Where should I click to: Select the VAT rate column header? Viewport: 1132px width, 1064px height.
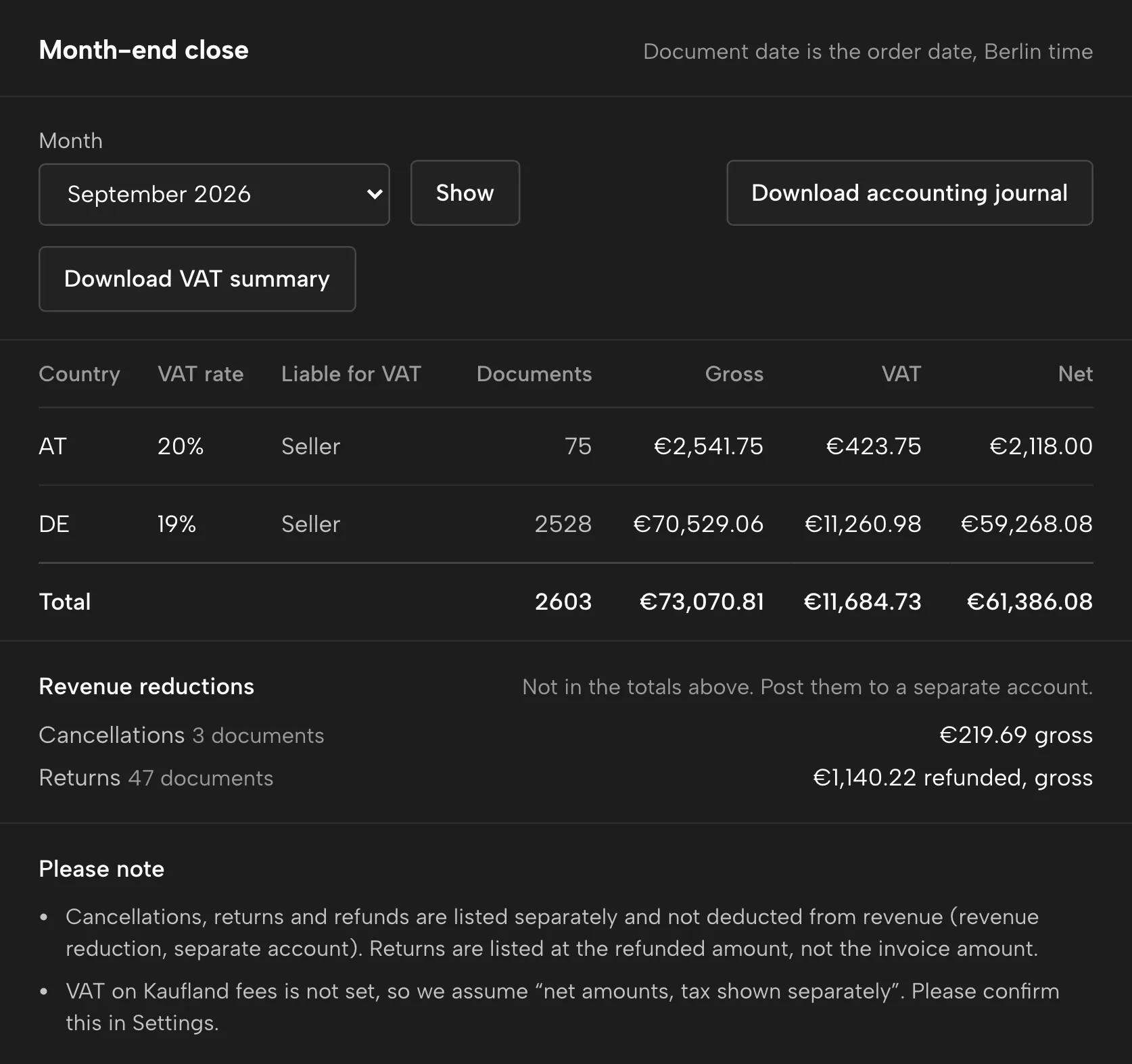pyautogui.click(x=200, y=374)
